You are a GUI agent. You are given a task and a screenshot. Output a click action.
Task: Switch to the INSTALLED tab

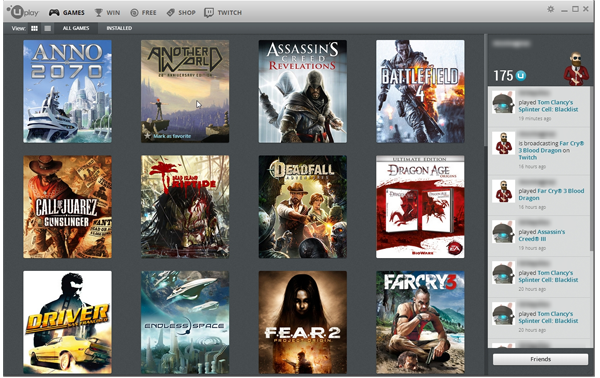point(119,28)
